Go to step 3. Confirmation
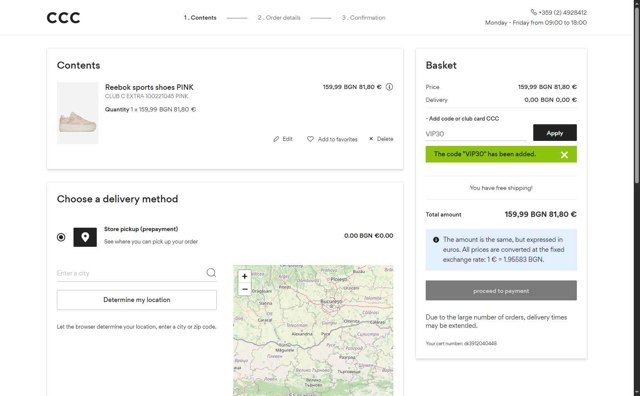This screenshot has height=396, width=640. coord(363,18)
